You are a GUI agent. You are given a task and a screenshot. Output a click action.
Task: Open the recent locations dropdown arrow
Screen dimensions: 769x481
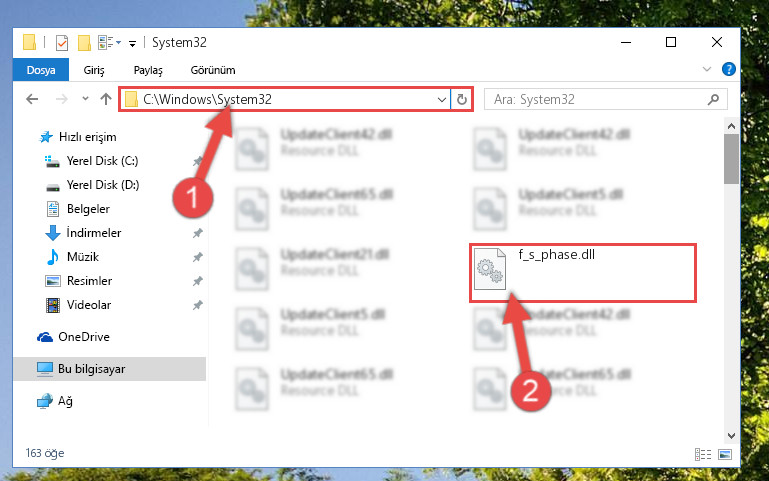85,99
